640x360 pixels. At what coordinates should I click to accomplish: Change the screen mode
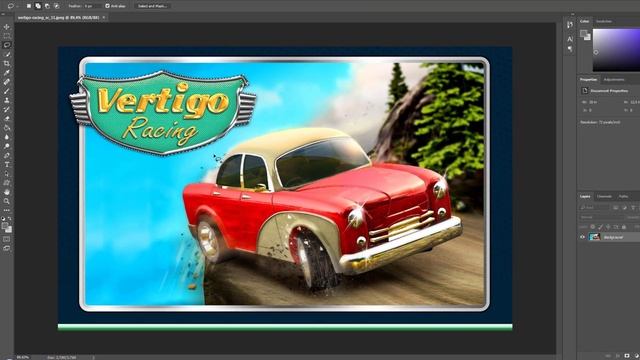pyautogui.click(x=7, y=248)
